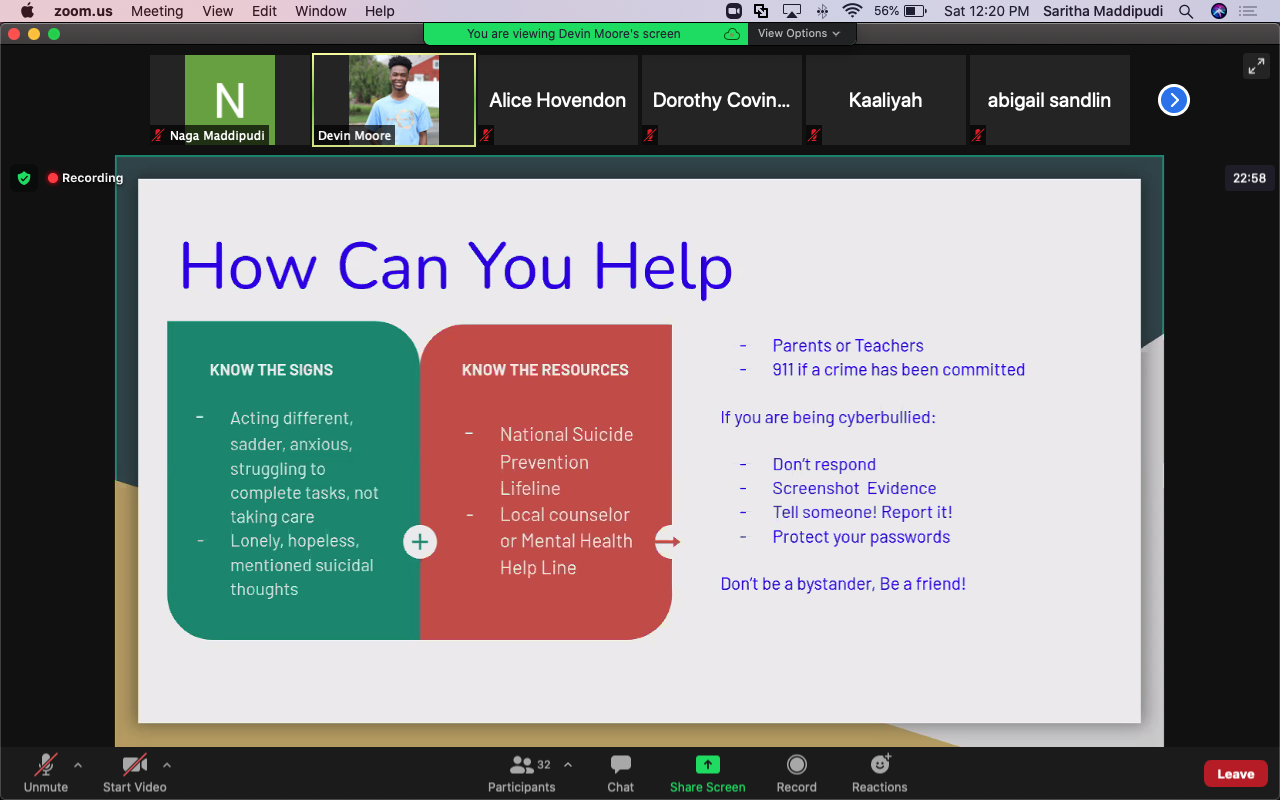Click the 'Parents or Teachers' bullet

848,346
